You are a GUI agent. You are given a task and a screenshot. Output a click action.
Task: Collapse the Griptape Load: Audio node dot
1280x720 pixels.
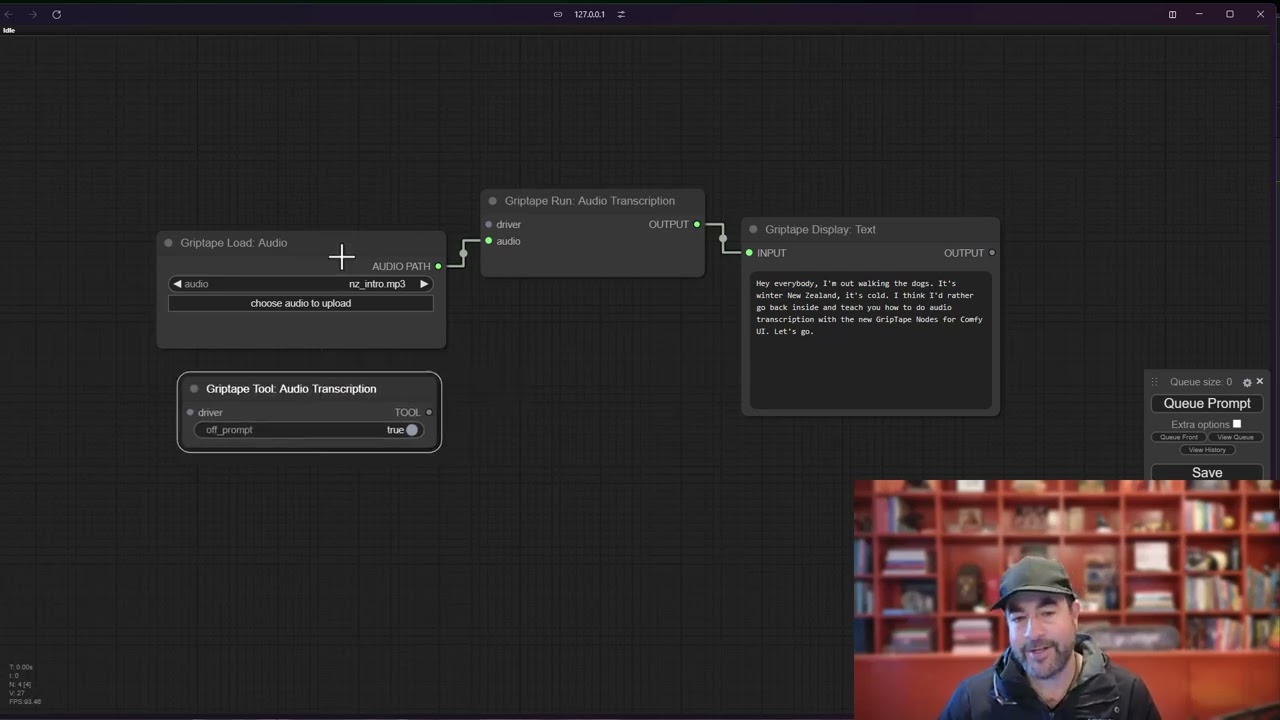168,243
